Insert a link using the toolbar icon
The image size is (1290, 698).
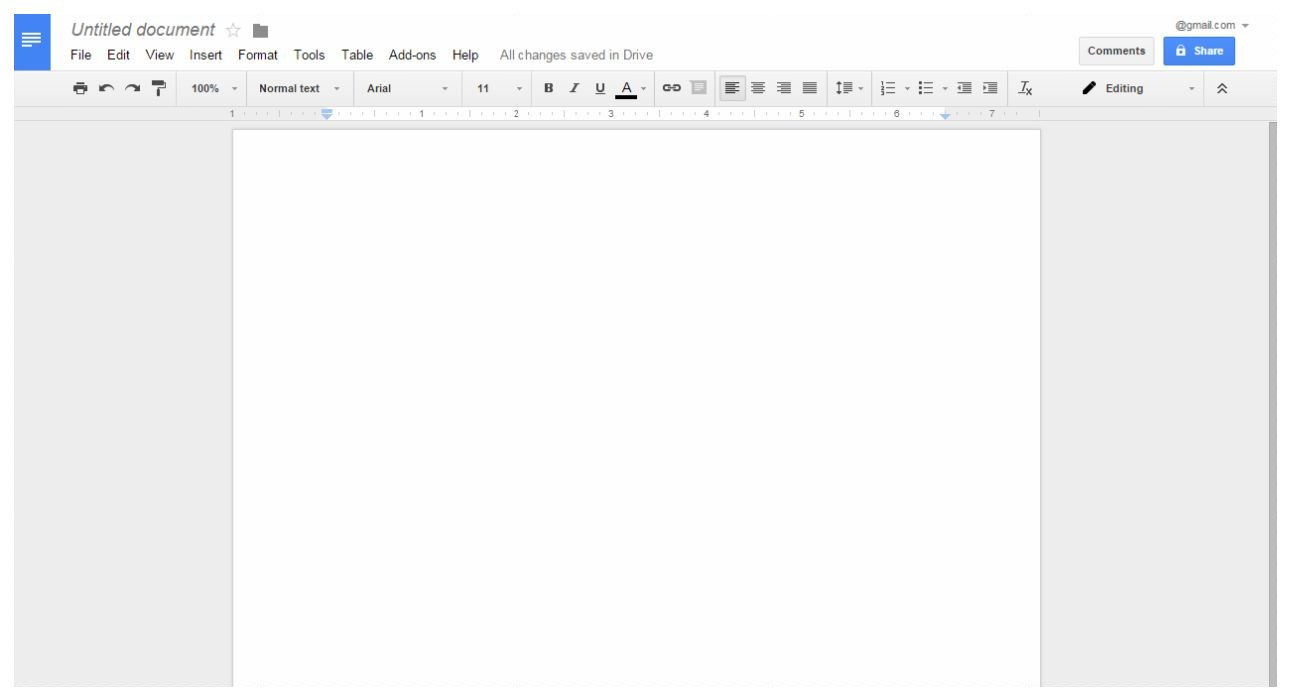pyautogui.click(x=673, y=89)
